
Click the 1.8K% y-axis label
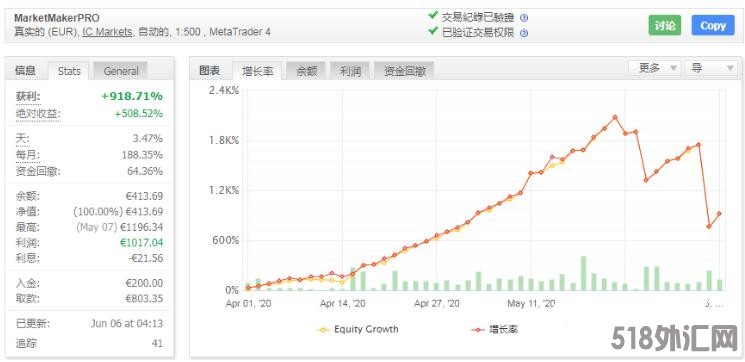[224, 141]
